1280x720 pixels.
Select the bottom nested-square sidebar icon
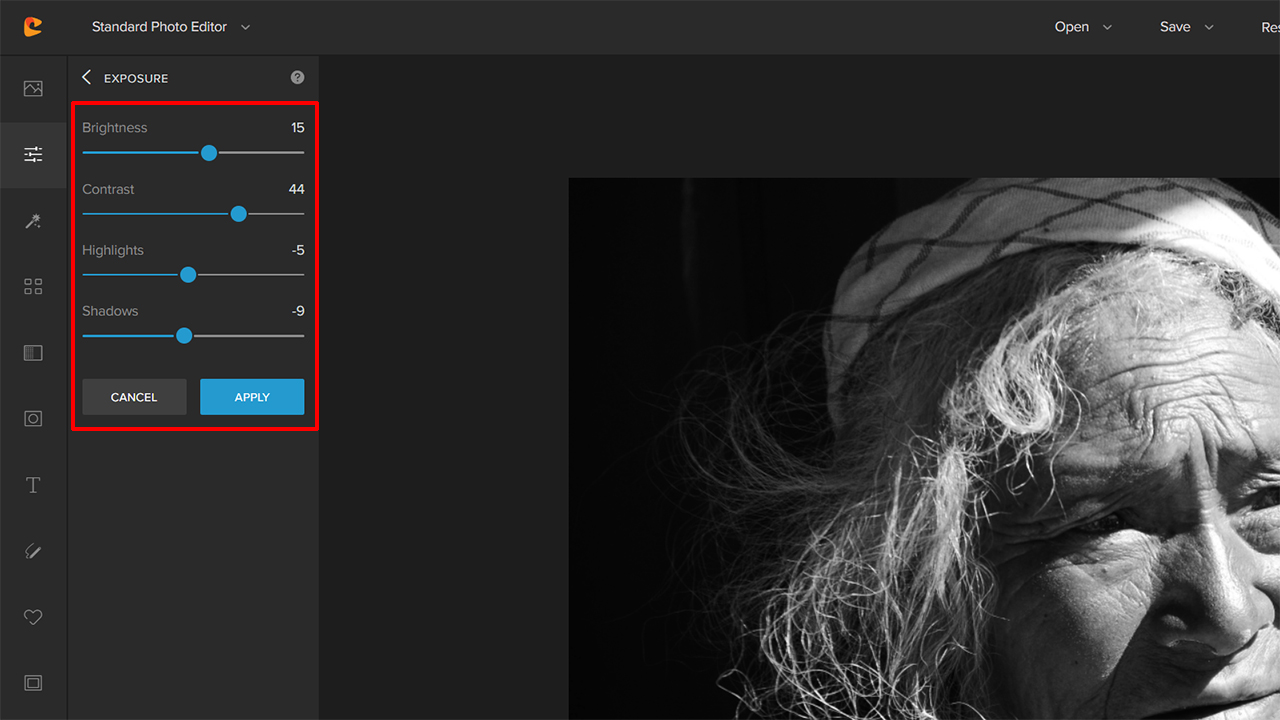33,683
